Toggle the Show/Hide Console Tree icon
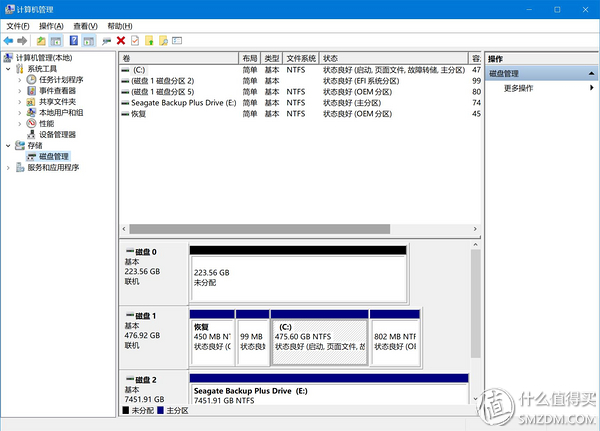 (x=56, y=41)
